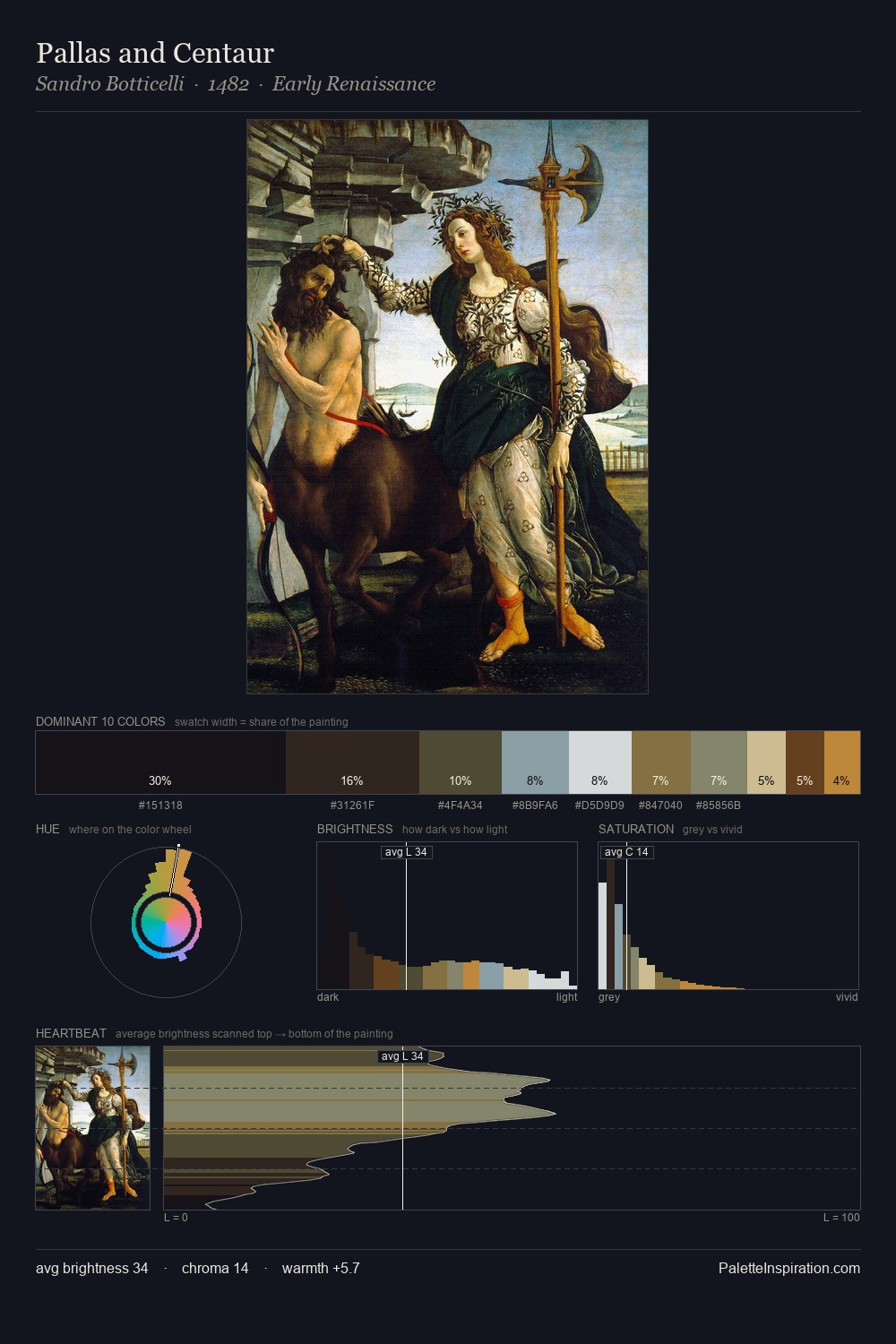Image resolution: width=896 pixels, height=1344 pixels.
Task: Click the "Sandro Botticelli" artist name
Action: coord(110,84)
